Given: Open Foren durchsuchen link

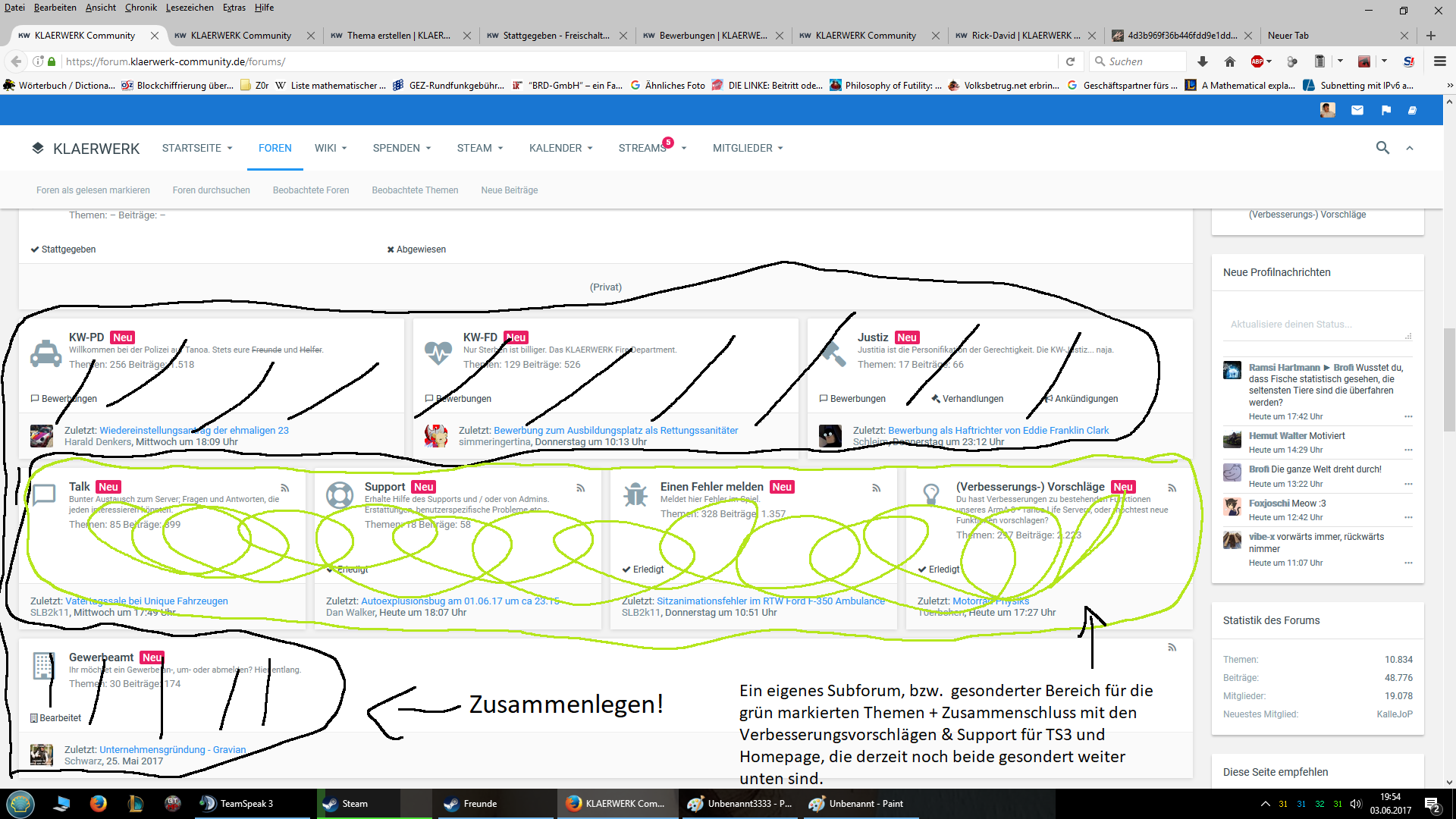Looking at the screenshot, I should tap(211, 190).
